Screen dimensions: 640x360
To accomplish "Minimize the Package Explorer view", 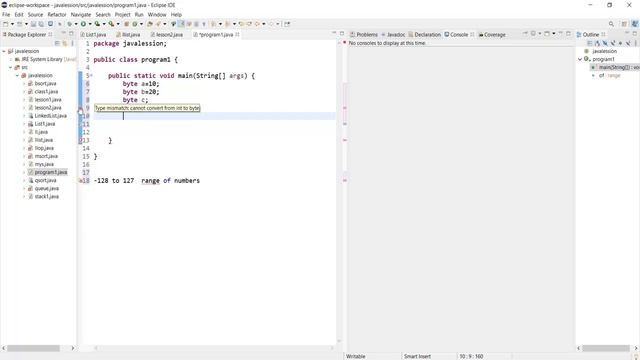I will [64, 33].
